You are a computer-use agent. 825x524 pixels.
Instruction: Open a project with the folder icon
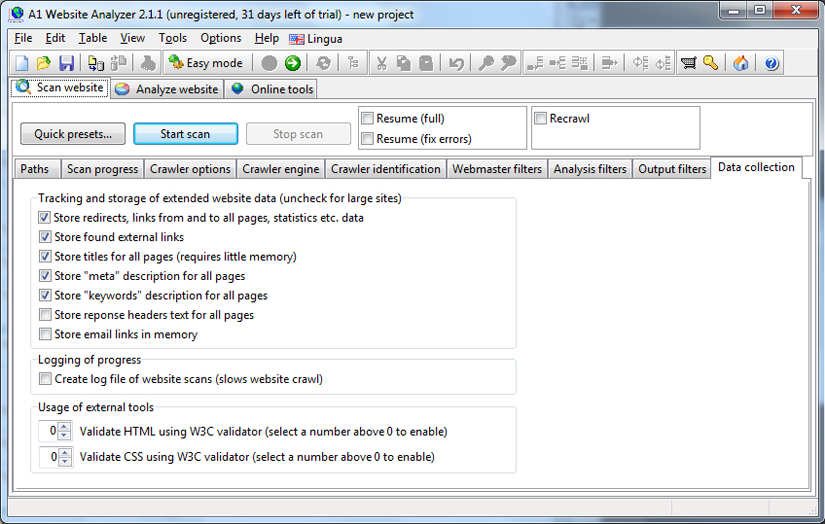point(44,63)
